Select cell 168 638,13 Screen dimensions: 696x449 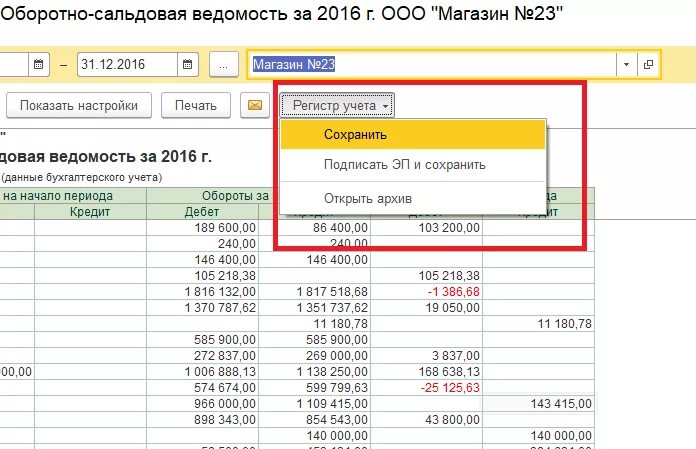coord(427,371)
